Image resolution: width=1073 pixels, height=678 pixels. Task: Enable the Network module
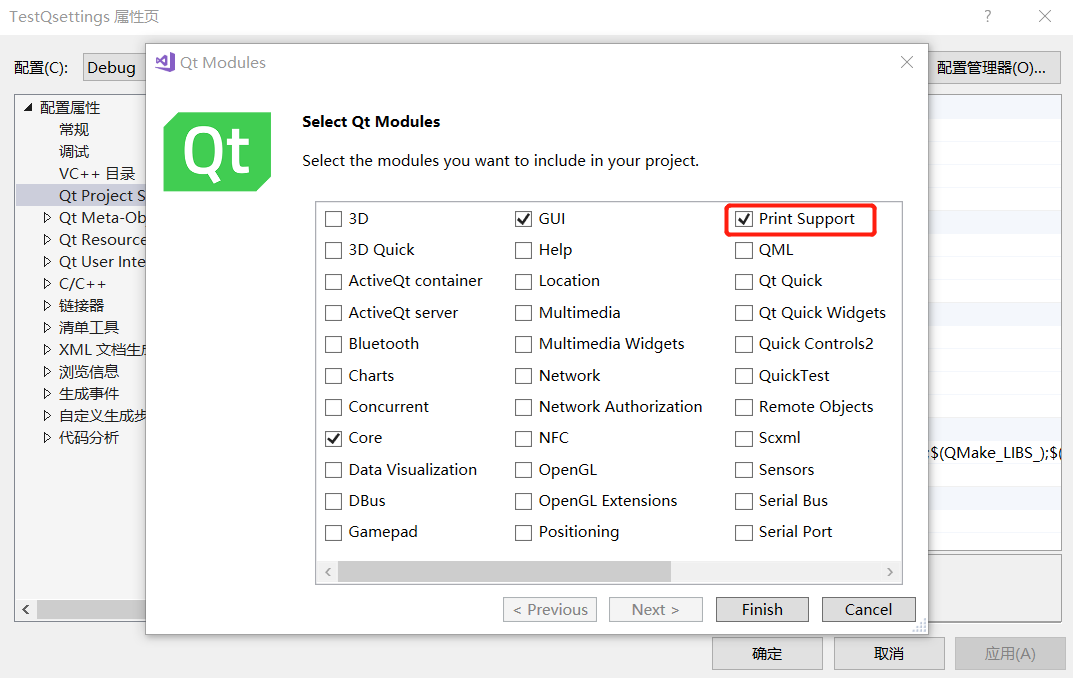(x=523, y=375)
